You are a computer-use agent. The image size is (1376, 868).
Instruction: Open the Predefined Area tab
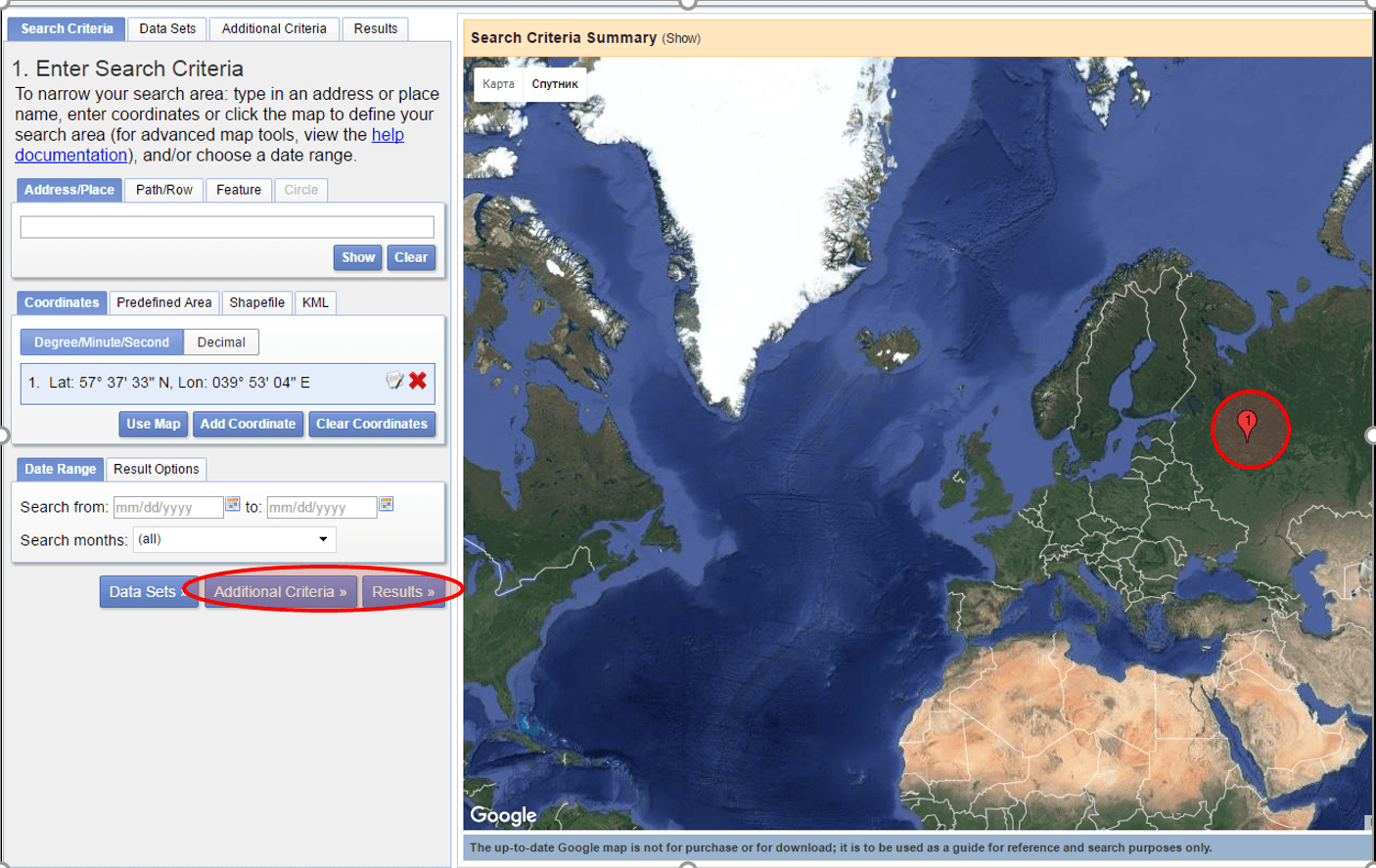[x=164, y=302]
